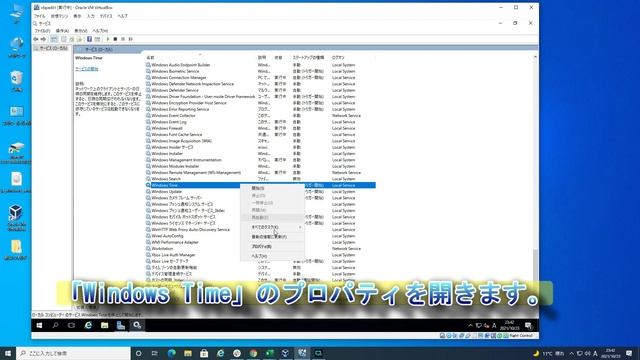Open the Services 操作(A) menu
Image resolution: width=640 pixels, height=360 pixels.
click(62, 31)
